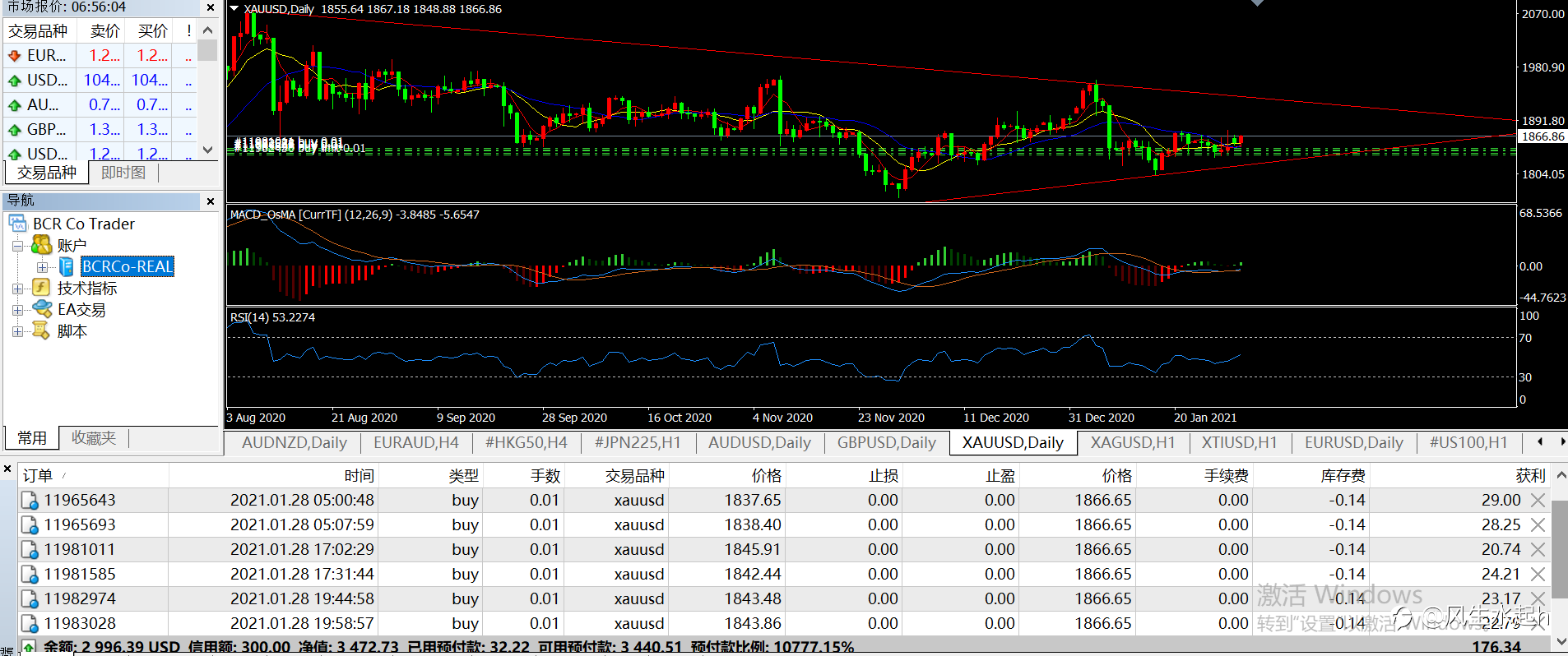The image size is (1568, 656).
Task: Click order 11981585 document icon
Action: (30, 575)
